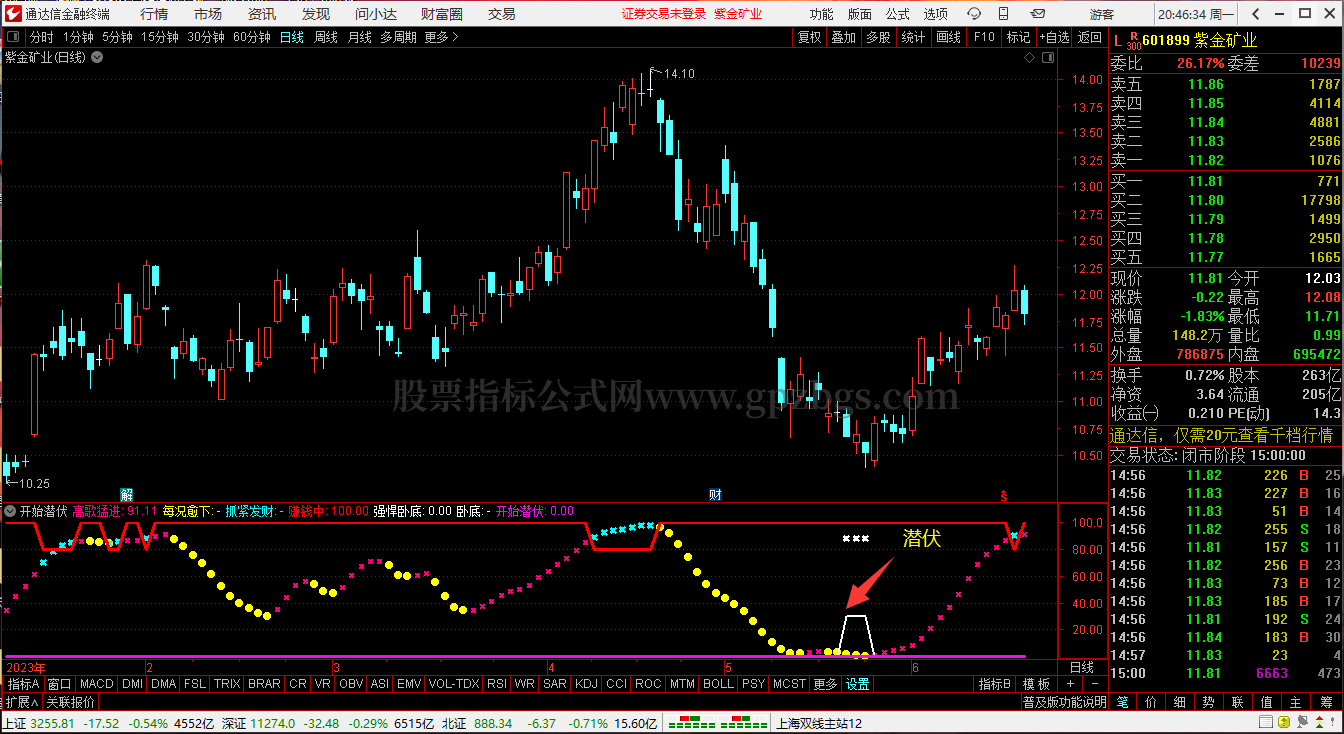Viewport: 1344px width, 734px height.
Task: Switch to 60分钟 period
Action: pos(251,37)
